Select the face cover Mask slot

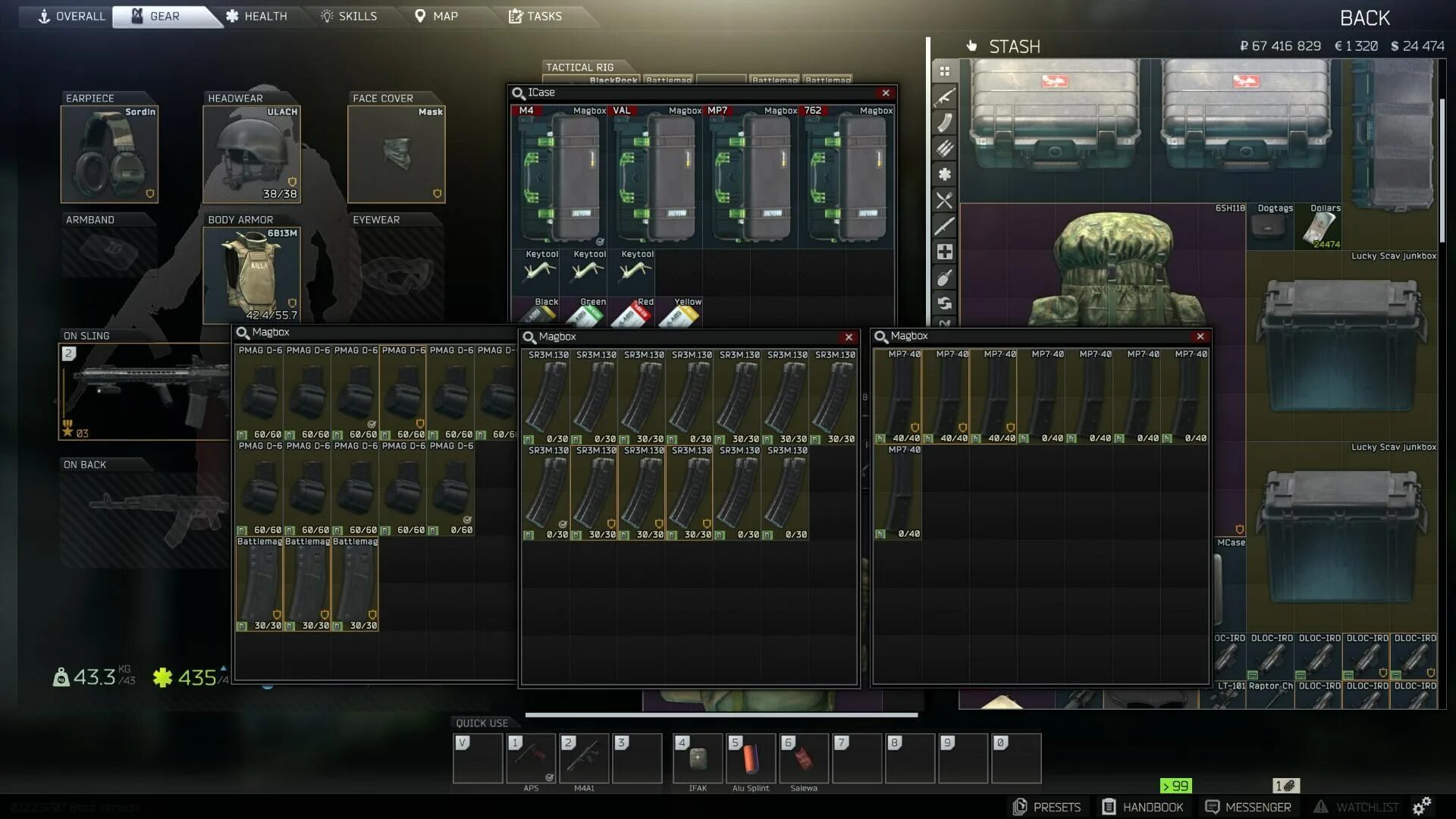(396, 154)
